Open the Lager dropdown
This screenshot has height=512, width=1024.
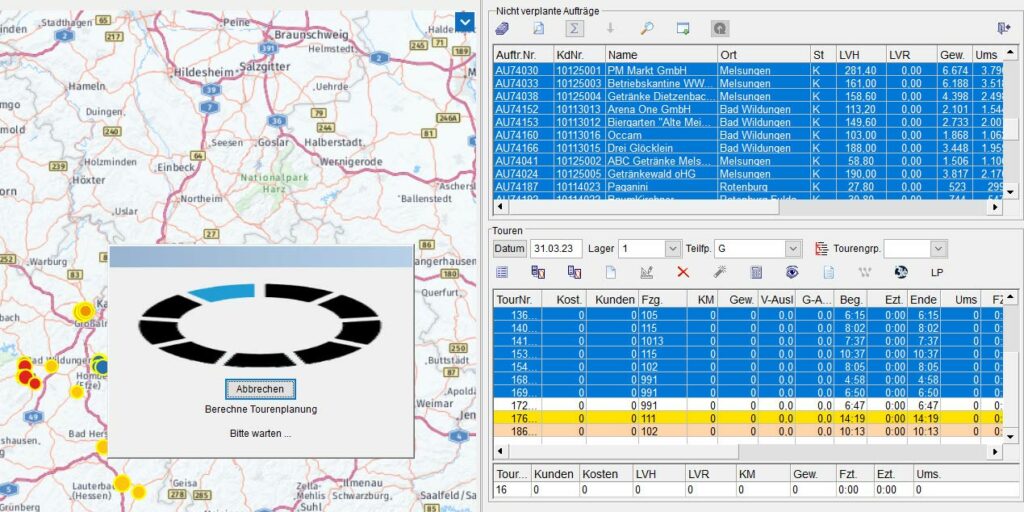tap(671, 248)
